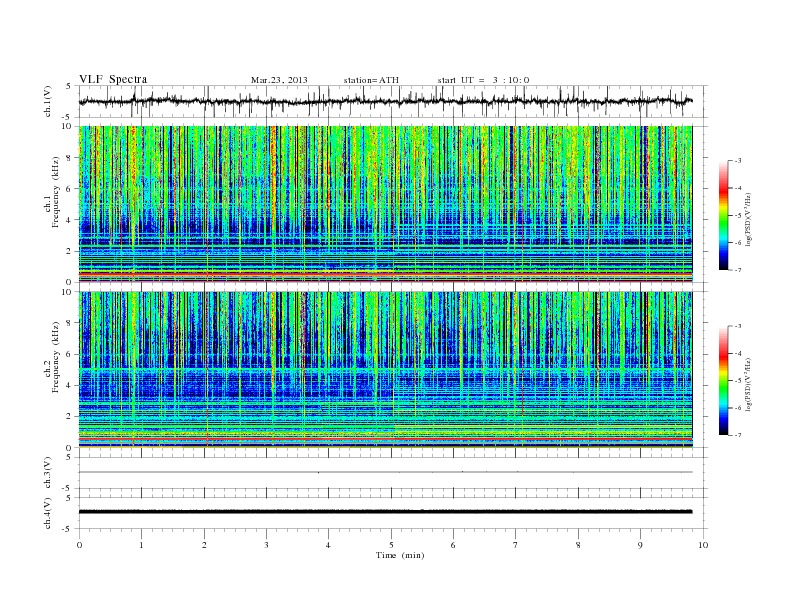
Task: Click the 'VLF Spectra' title text
Action: click(x=113, y=79)
